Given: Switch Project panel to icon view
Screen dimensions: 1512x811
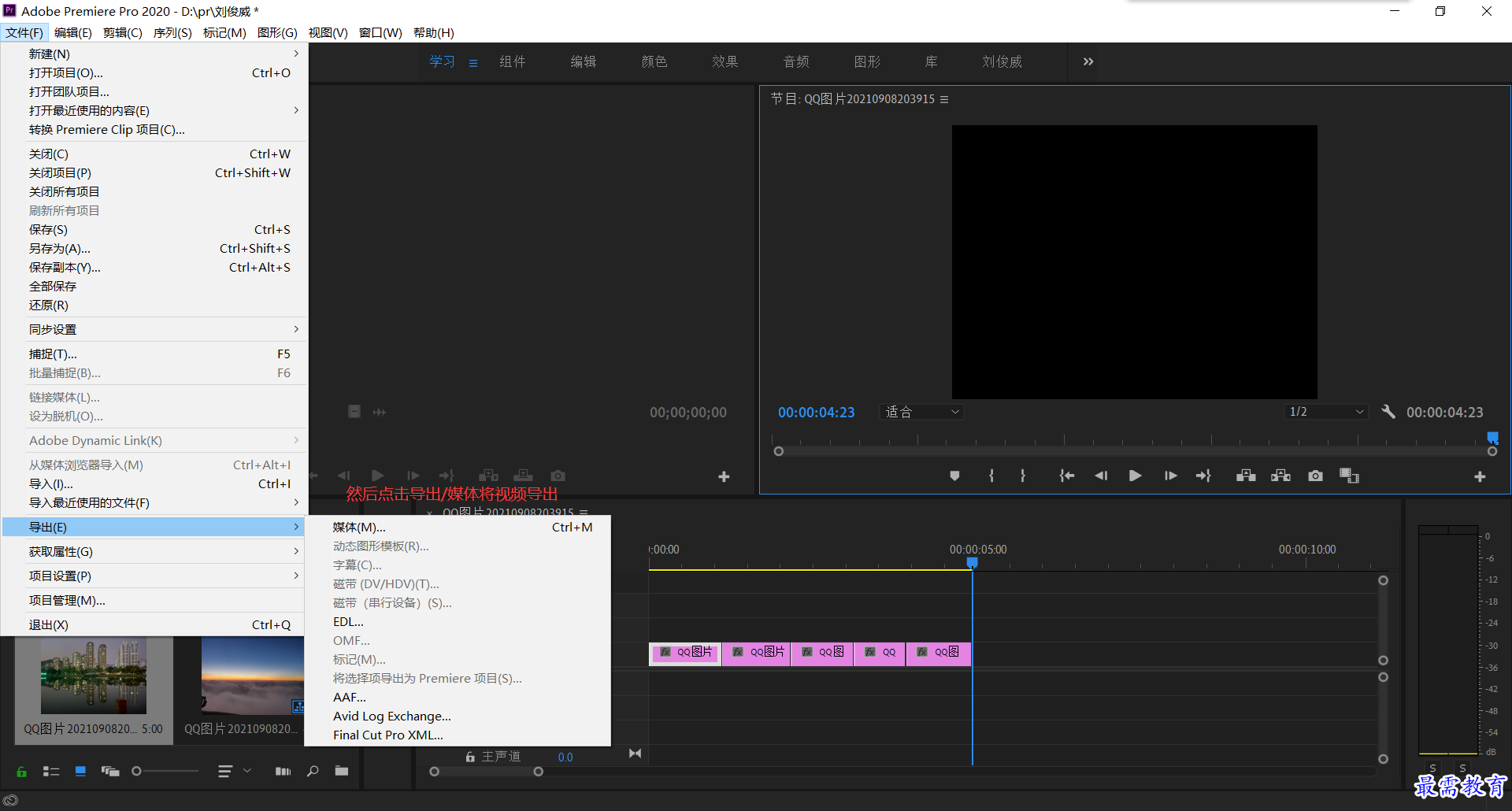Looking at the screenshot, I should click(x=80, y=772).
